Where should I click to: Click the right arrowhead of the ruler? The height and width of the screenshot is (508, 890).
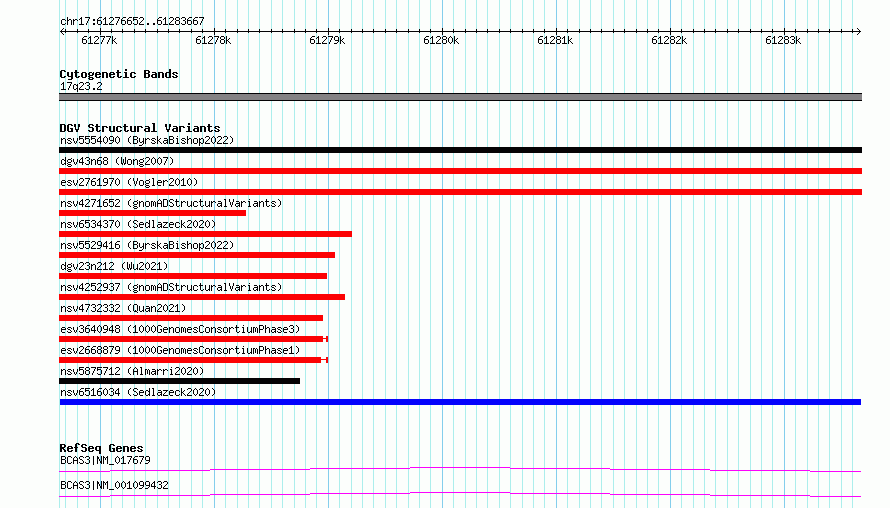(x=858, y=31)
